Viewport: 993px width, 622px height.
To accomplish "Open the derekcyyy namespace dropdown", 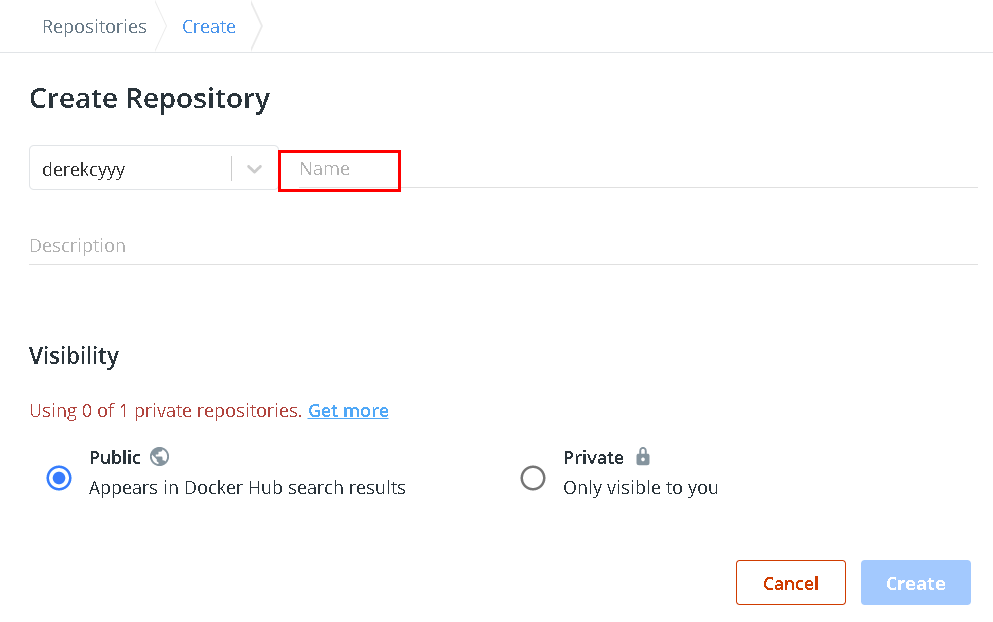I will tap(130, 169).
